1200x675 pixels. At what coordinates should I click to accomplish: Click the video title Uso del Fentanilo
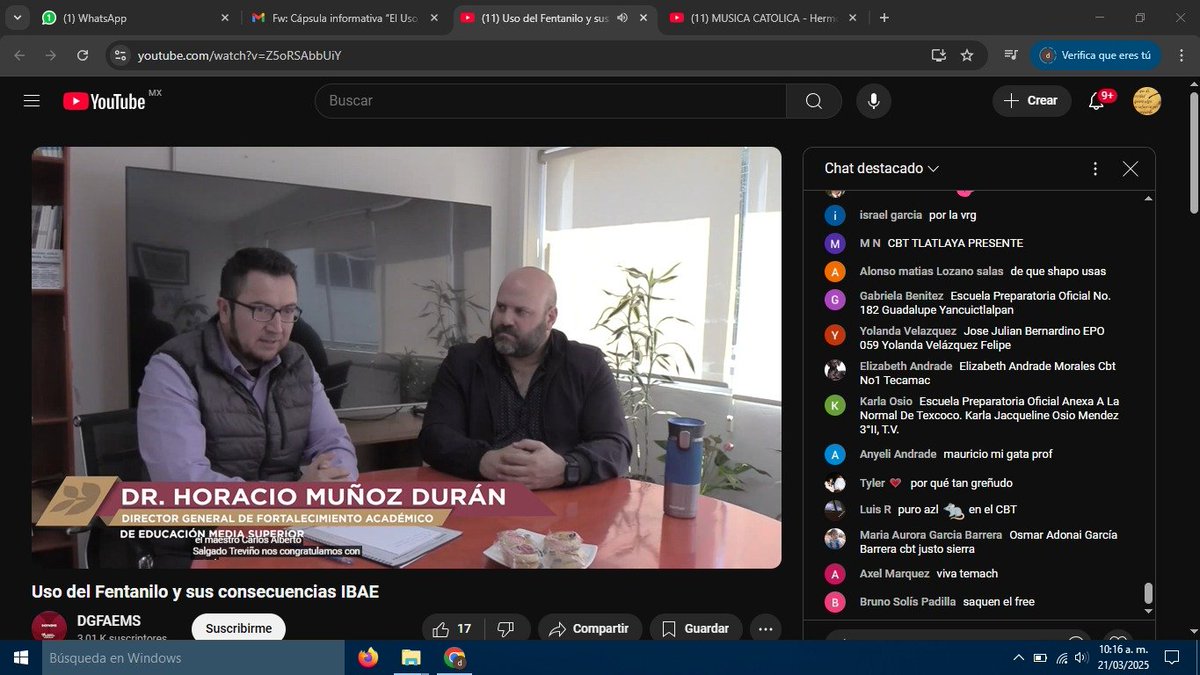(x=206, y=592)
